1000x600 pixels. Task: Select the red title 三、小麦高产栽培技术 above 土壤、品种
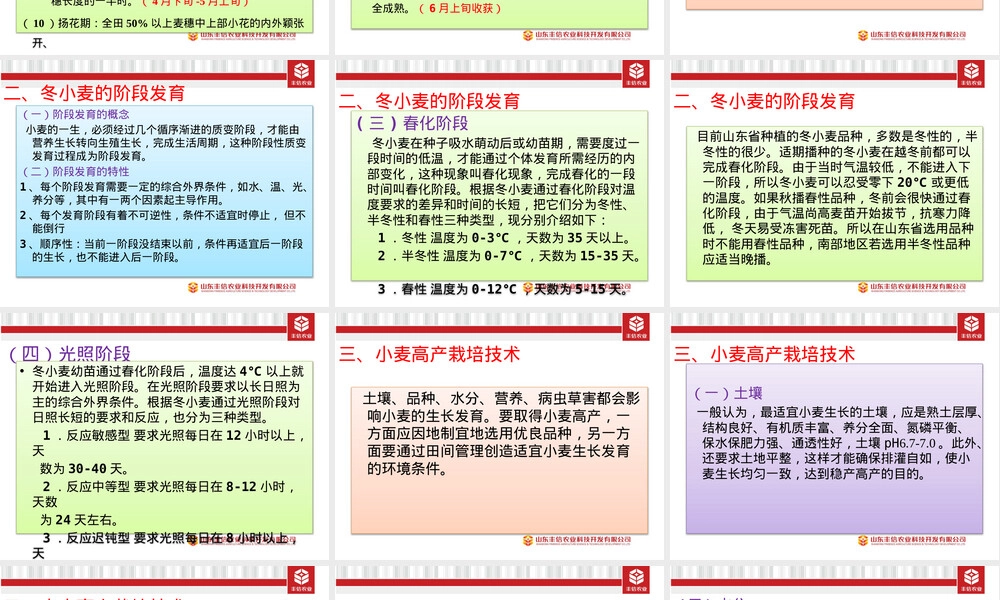429,354
